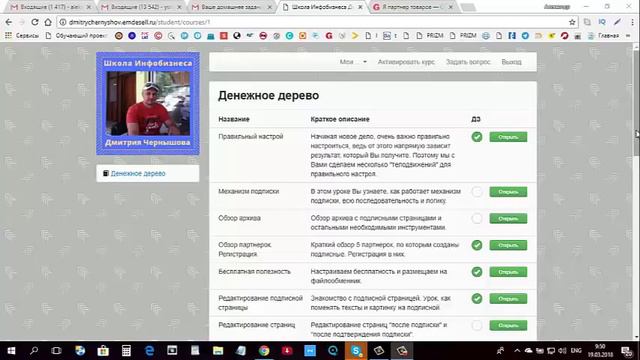Open the Обзор архива lesson button
Screen dimensions: 640x360
(x=508, y=218)
